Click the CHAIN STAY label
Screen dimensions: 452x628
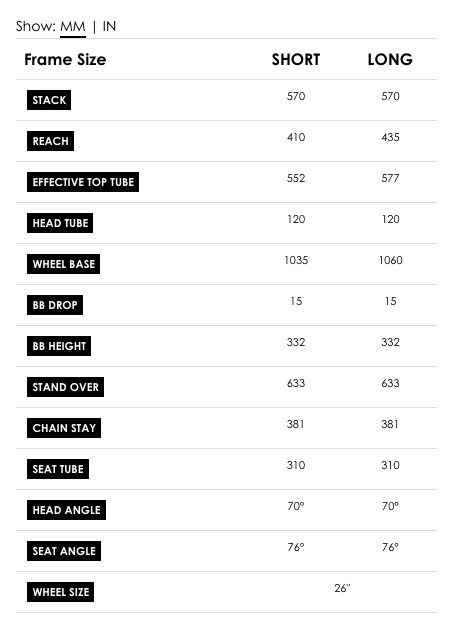[64, 428]
